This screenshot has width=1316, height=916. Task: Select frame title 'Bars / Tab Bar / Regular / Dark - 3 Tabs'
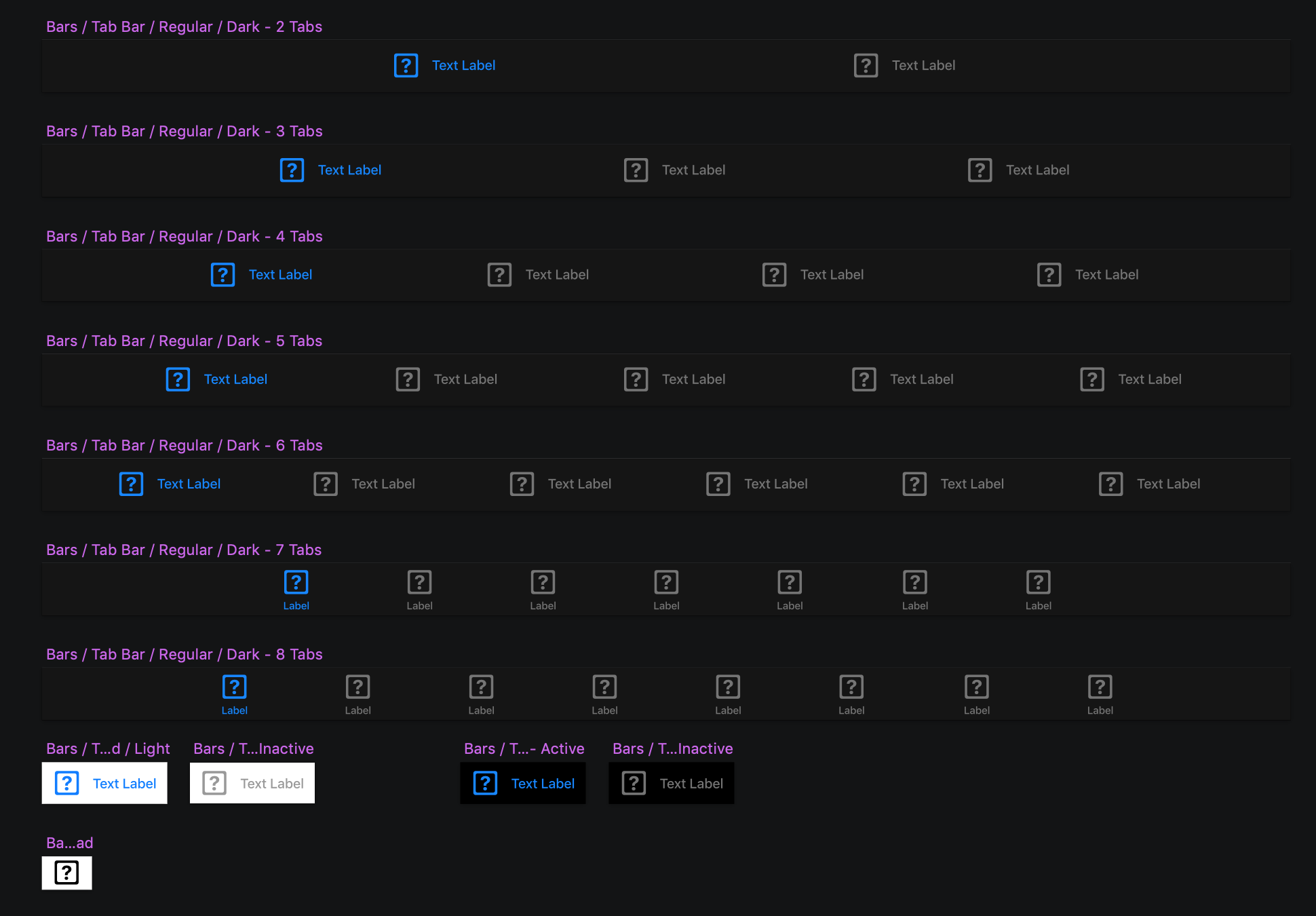(185, 132)
